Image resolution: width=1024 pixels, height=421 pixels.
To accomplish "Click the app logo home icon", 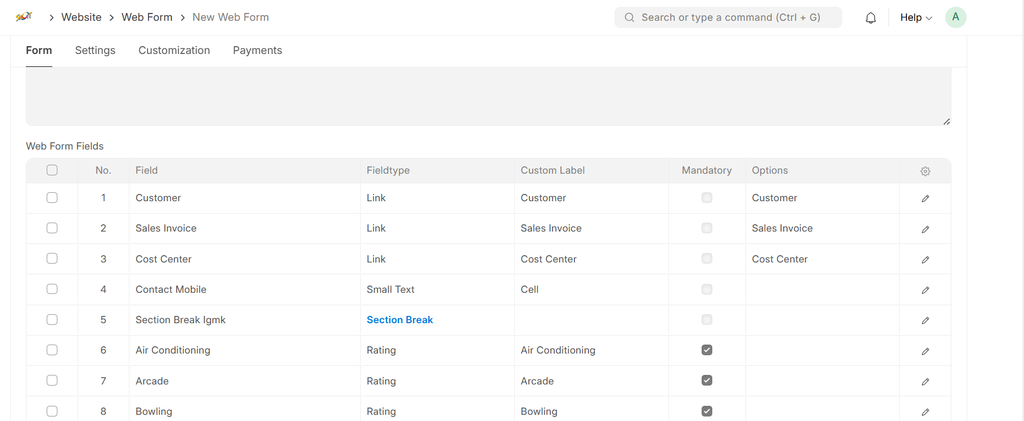I will click(x=24, y=17).
